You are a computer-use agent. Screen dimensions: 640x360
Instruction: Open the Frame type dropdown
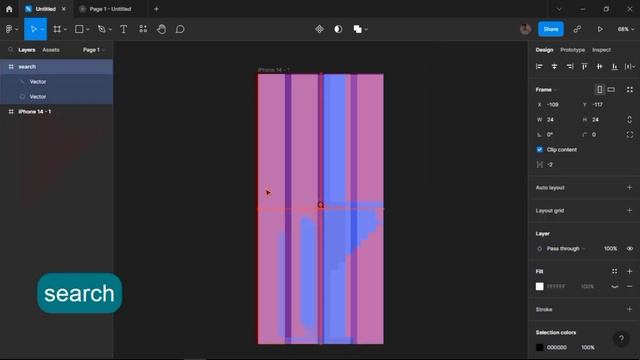(x=547, y=90)
